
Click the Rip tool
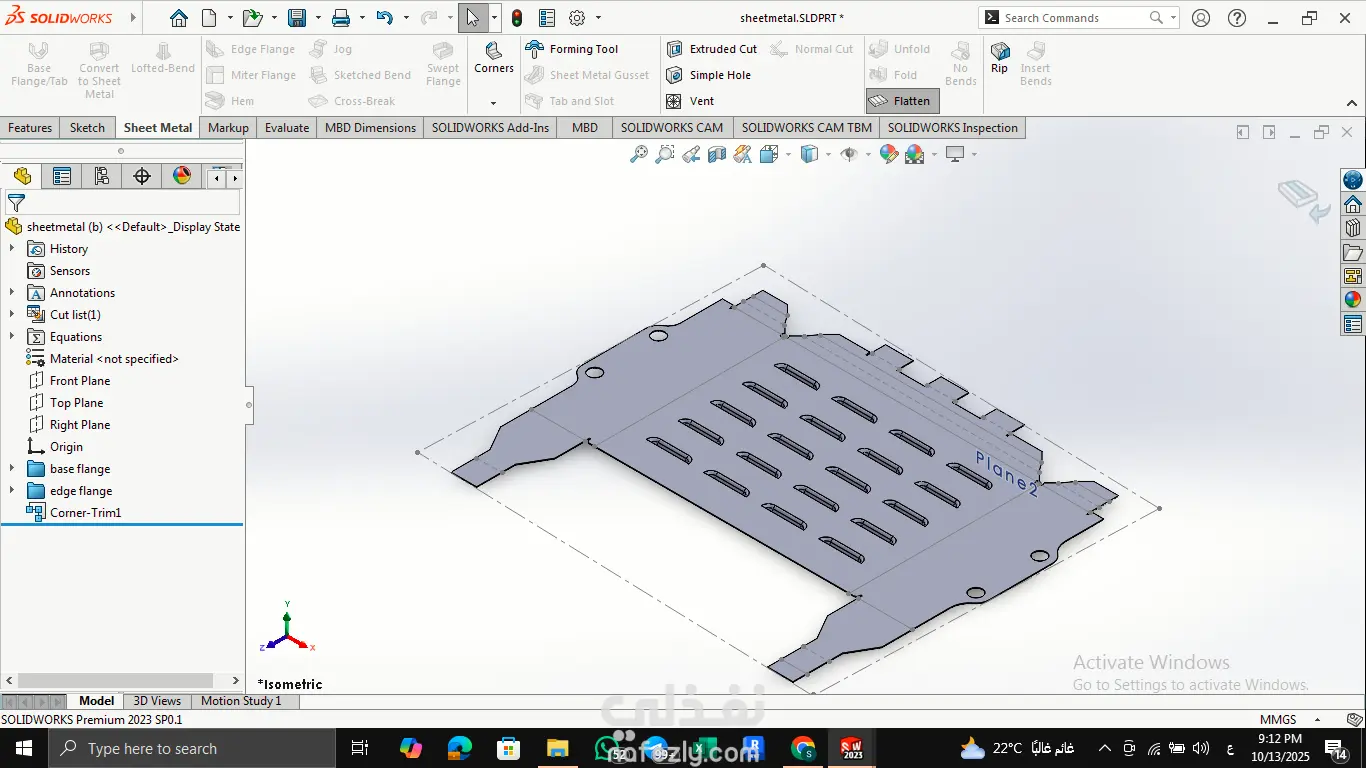click(x=999, y=56)
